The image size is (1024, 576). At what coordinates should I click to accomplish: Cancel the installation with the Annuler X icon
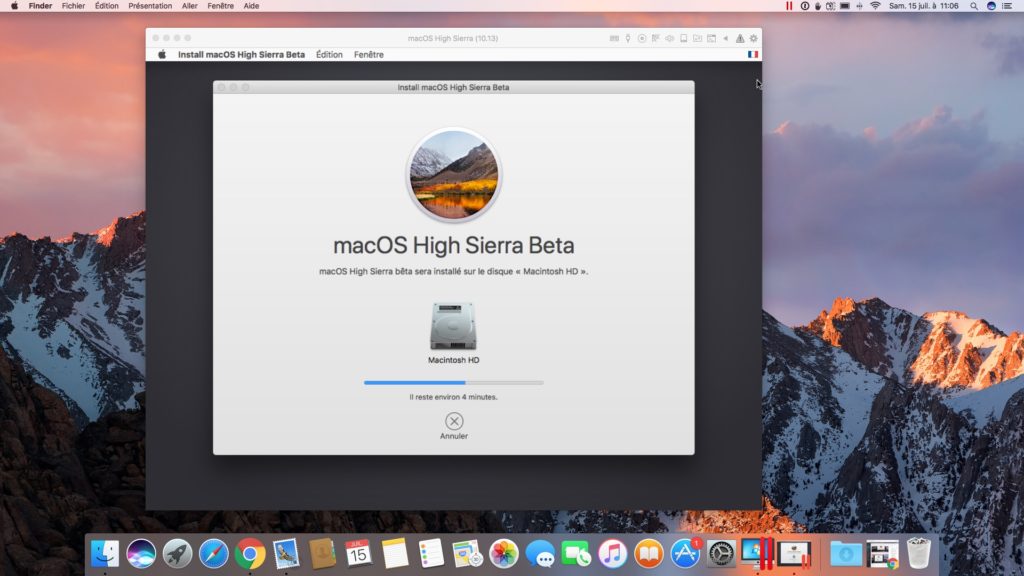pos(454,421)
